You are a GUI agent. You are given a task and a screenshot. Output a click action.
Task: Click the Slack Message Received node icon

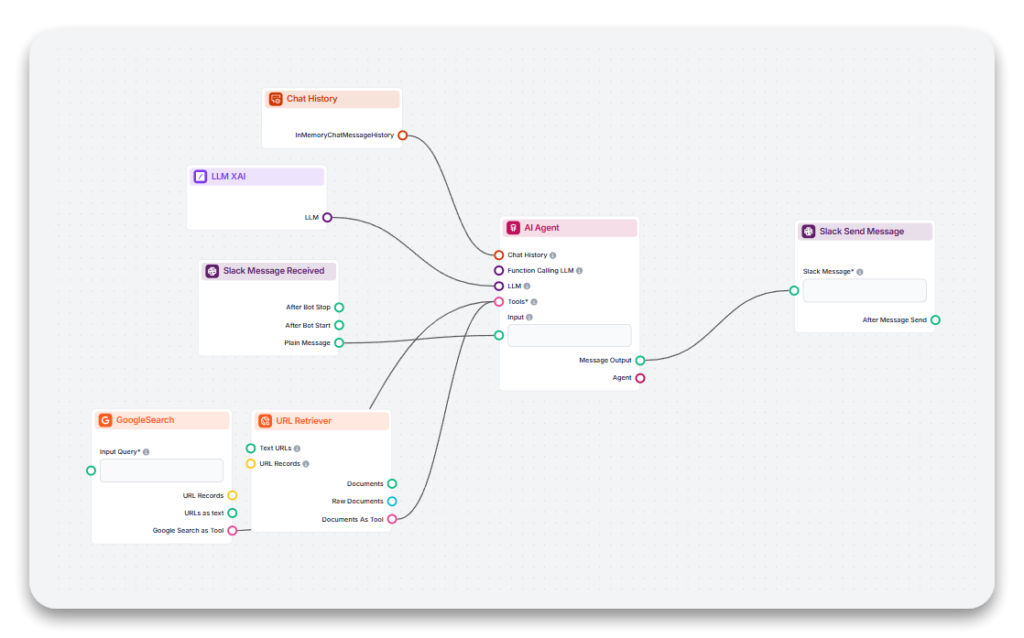click(x=212, y=271)
